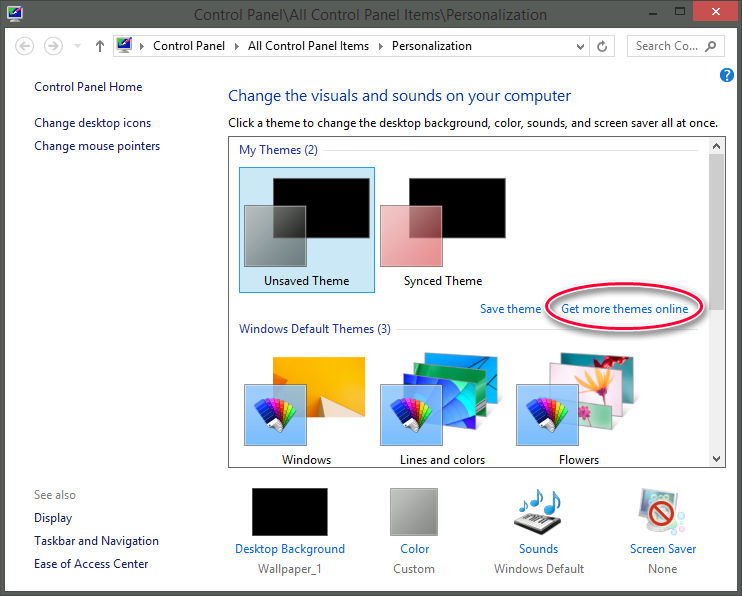742x596 pixels.
Task: Select the Unsaved Theme thumbnail
Action: click(x=307, y=230)
